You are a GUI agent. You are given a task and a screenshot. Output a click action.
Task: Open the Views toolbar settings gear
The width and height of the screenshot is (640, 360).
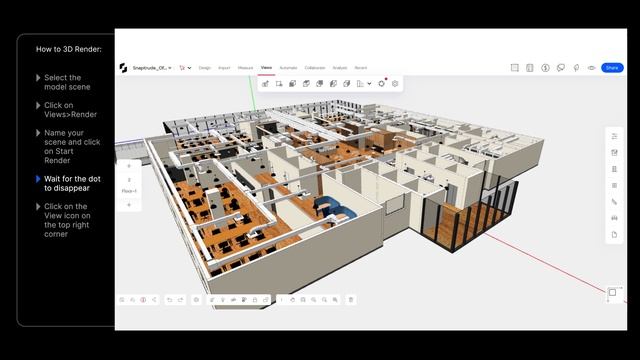tap(395, 84)
